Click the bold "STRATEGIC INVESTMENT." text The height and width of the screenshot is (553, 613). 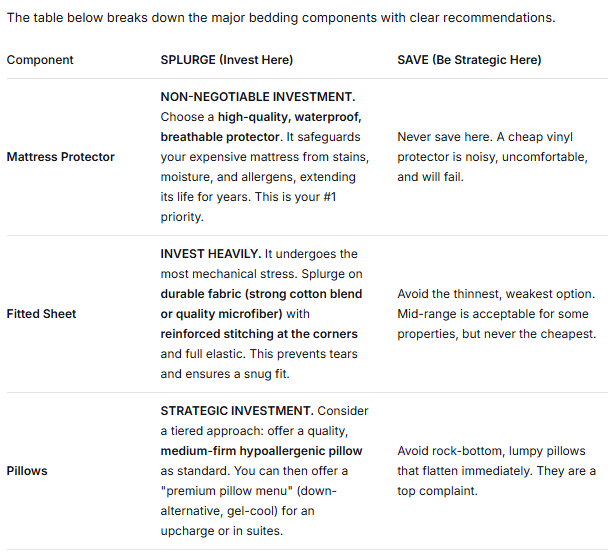coord(237,411)
